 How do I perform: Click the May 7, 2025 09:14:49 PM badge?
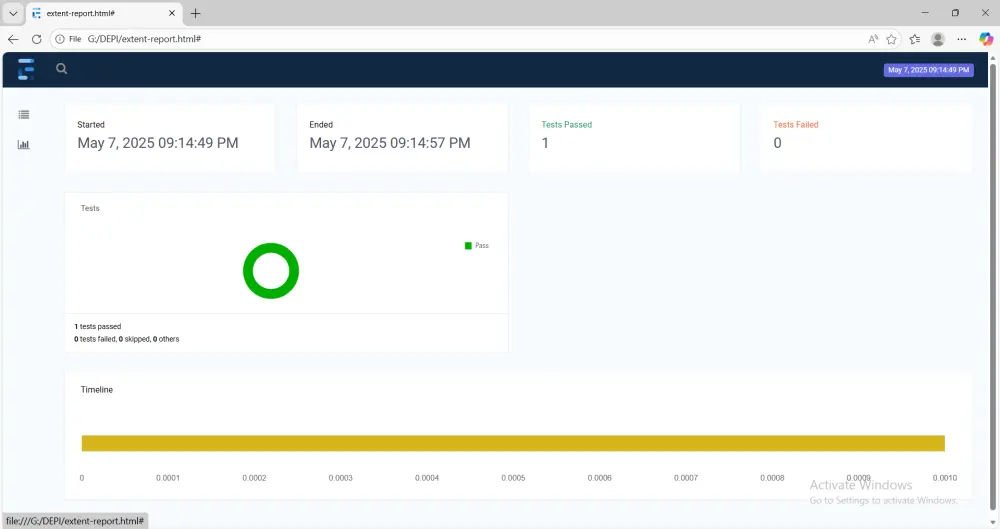pyautogui.click(x=929, y=70)
